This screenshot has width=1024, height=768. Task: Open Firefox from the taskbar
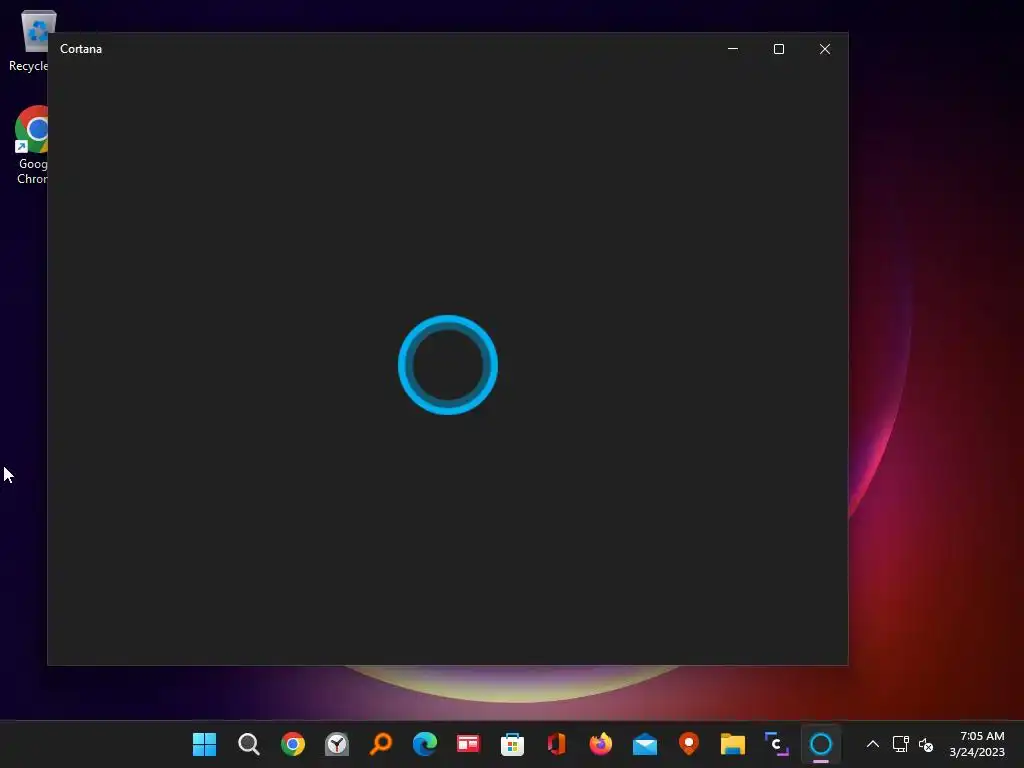(600, 744)
